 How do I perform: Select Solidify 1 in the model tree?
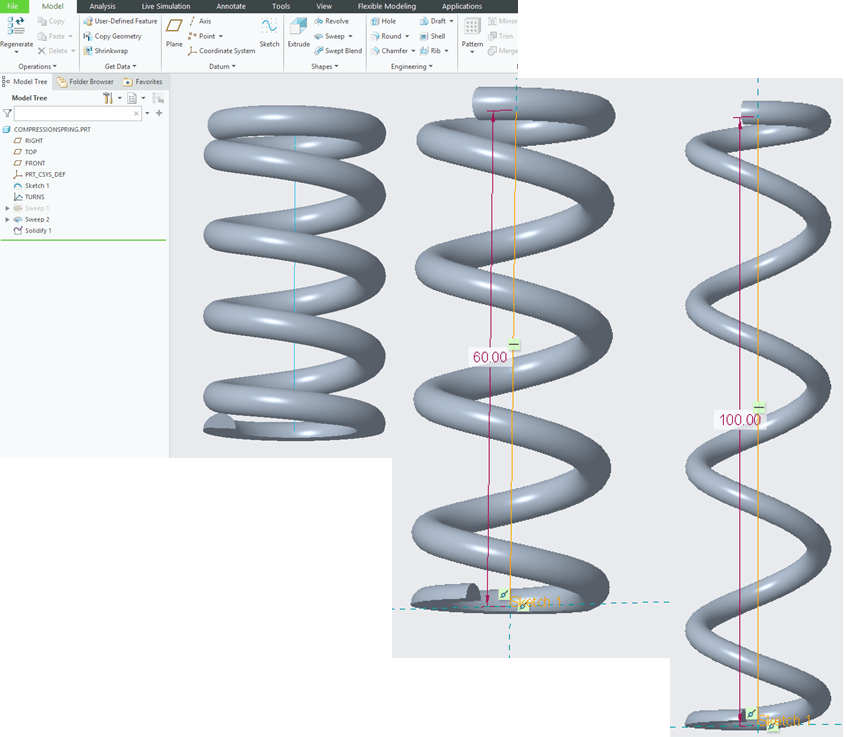point(37,230)
